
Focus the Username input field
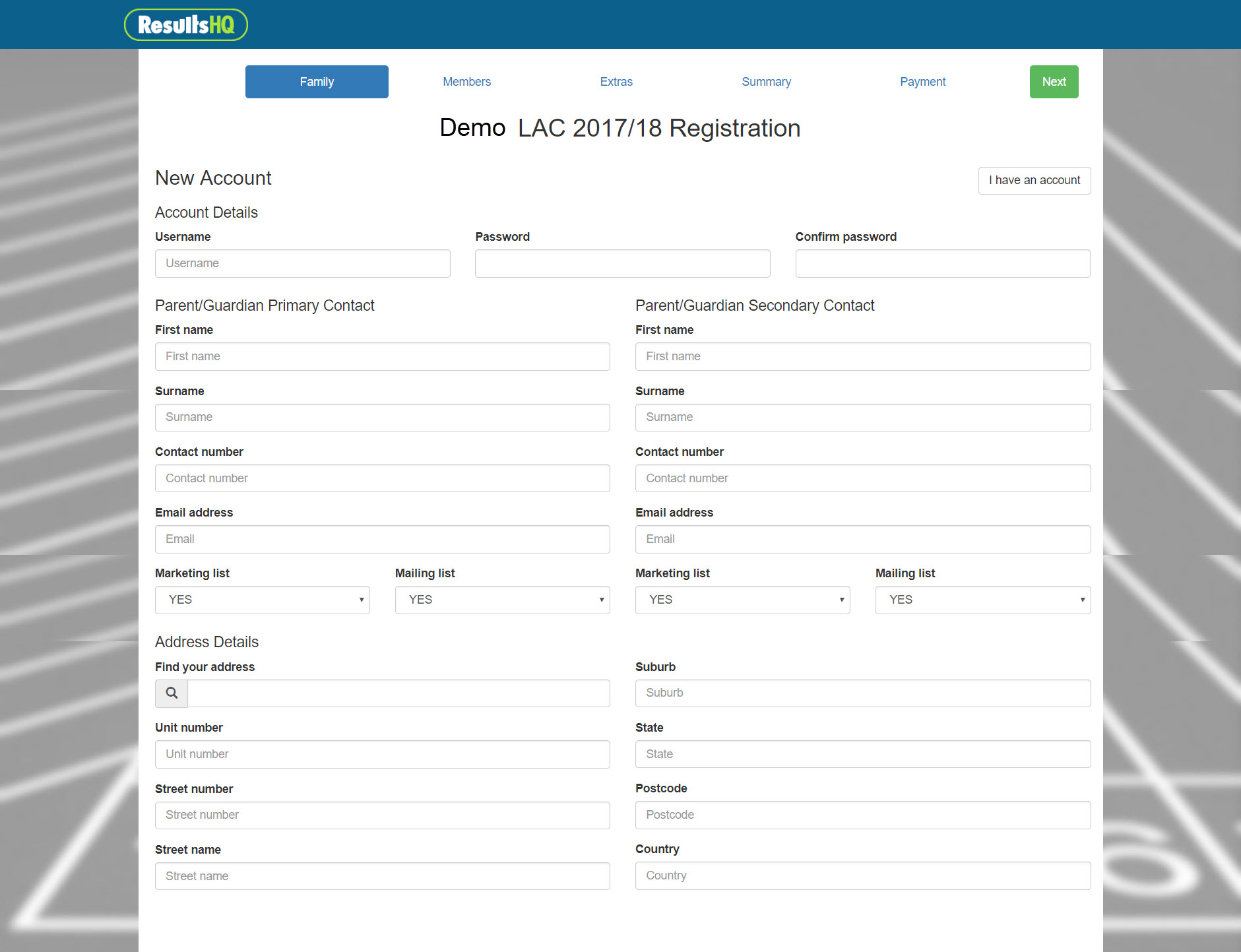tap(303, 264)
